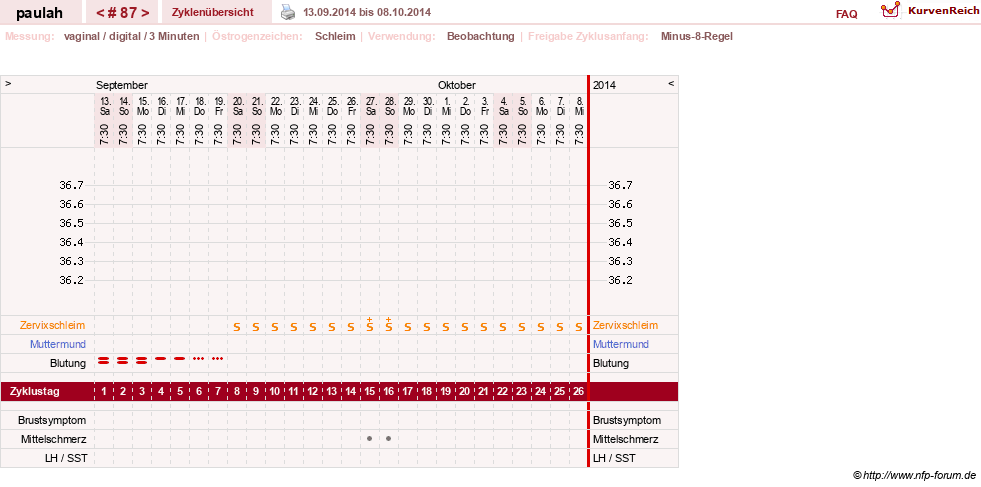Click the S mucus symbol on 24. Mi
Screen dimensions: 981x487
[x=313, y=327]
